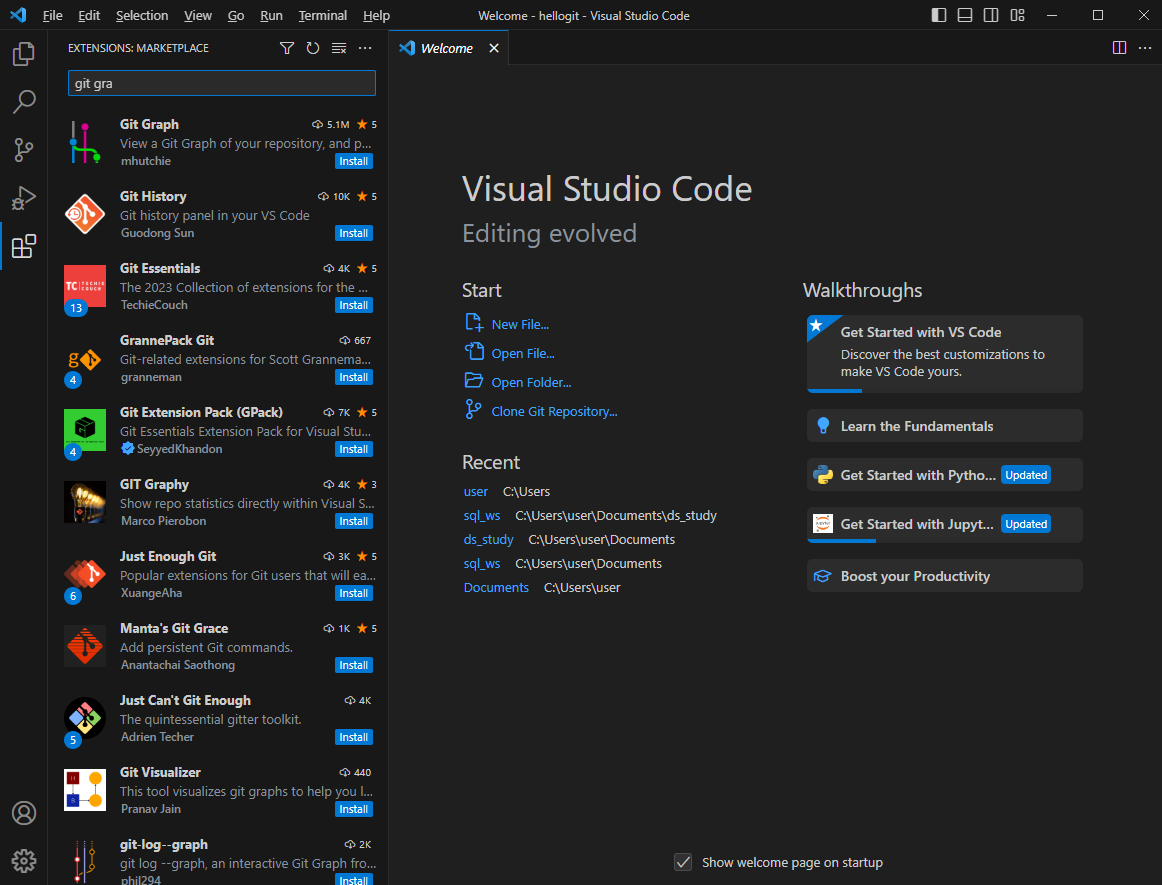Open the Edit menu
Screen dimensions: 1162x885
[x=89, y=16]
